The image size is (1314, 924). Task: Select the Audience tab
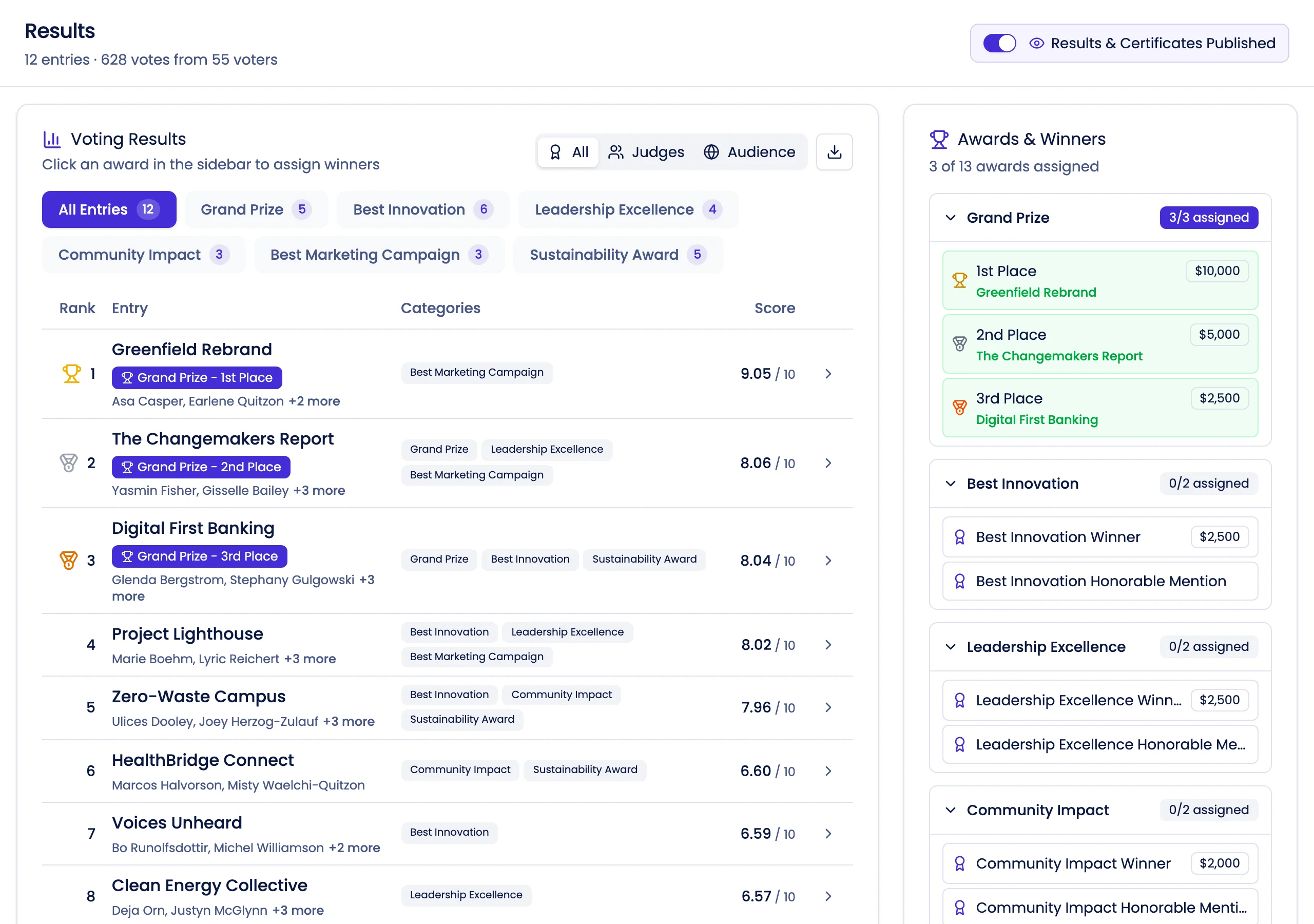tap(750, 152)
